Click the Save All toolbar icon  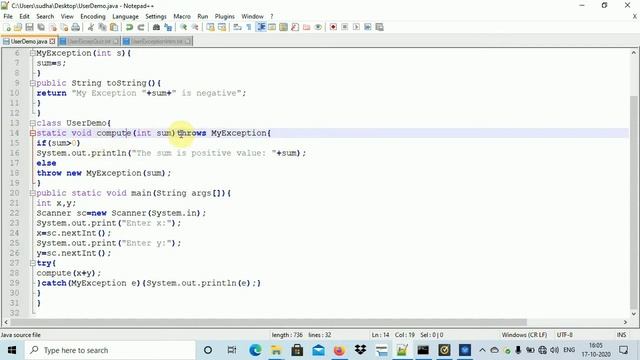[41, 27]
